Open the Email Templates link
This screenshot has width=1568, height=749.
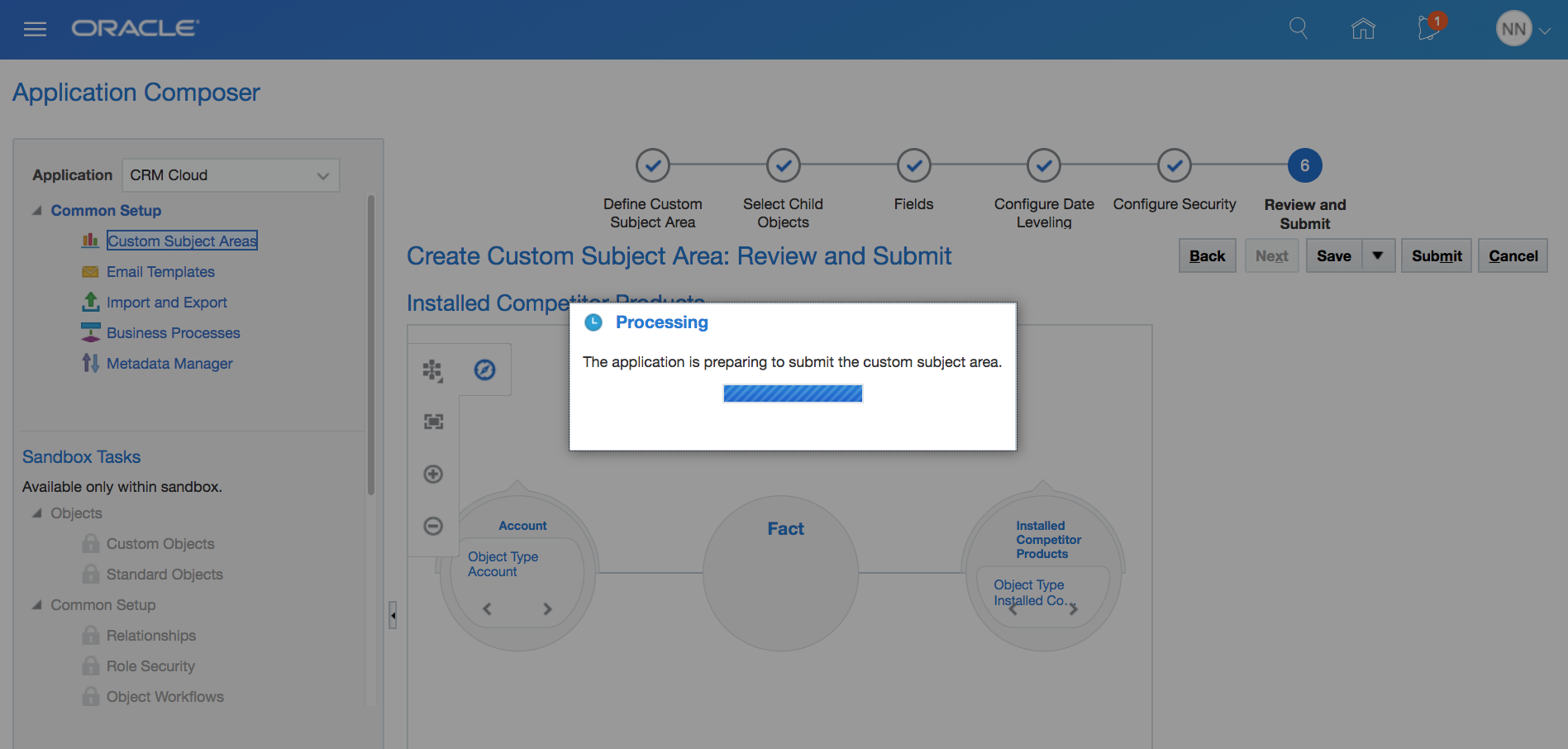pyautogui.click(x=160, y=272)
